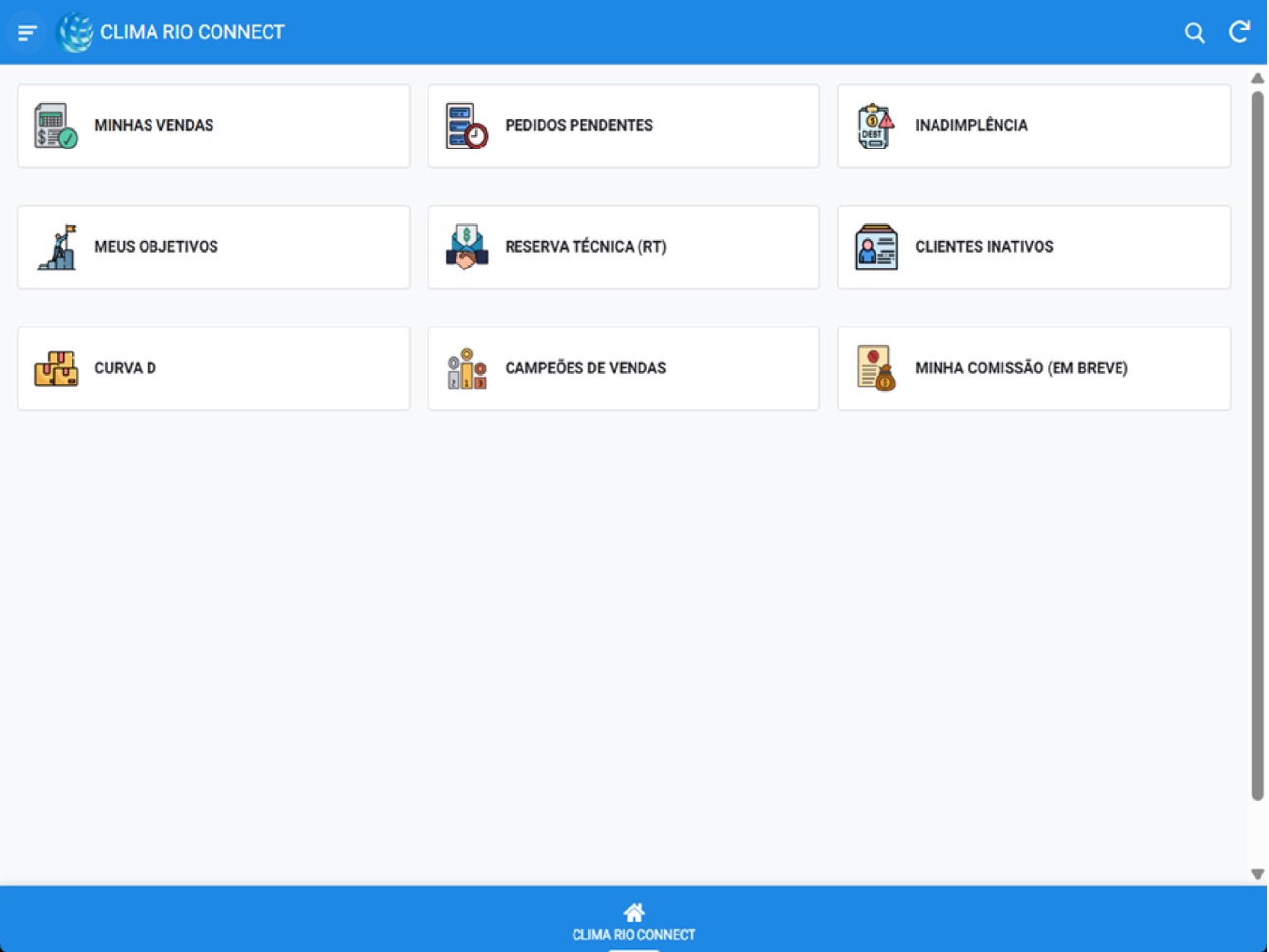Select the RESERVA TÉCNICA (RT) label
The image size is (1269, 952).
(585, 247)
